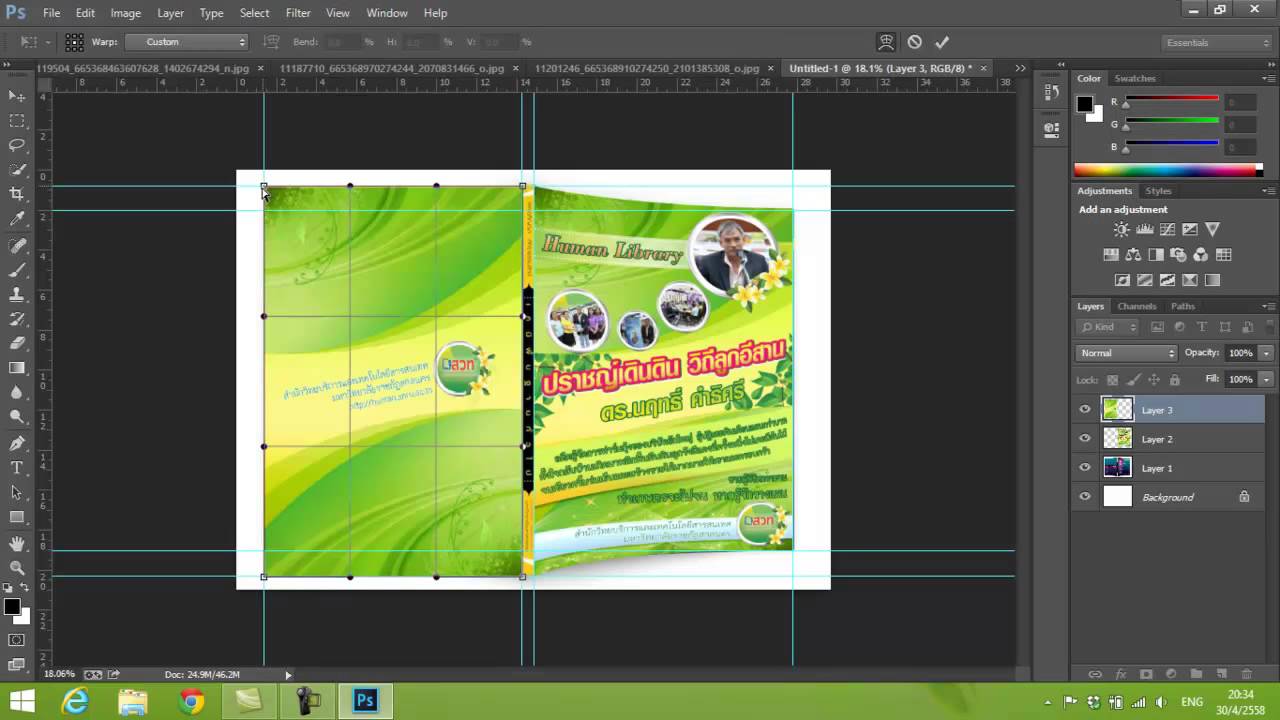The width and height of the screenshot is (1280, 720).
Task: Click the foreground color swatch in Color panel
Action: 1084,103
